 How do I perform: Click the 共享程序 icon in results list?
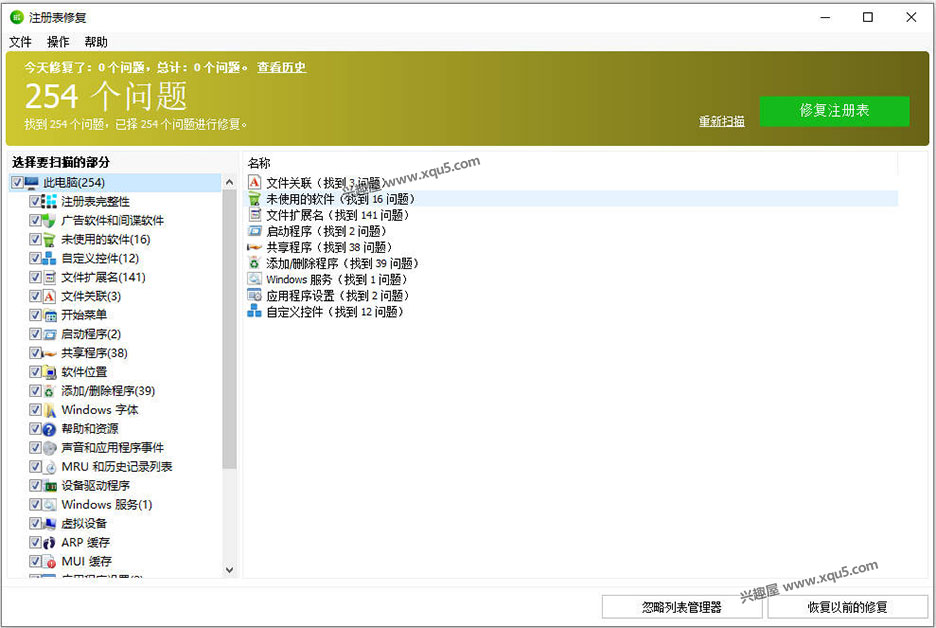tap(253, 247)
